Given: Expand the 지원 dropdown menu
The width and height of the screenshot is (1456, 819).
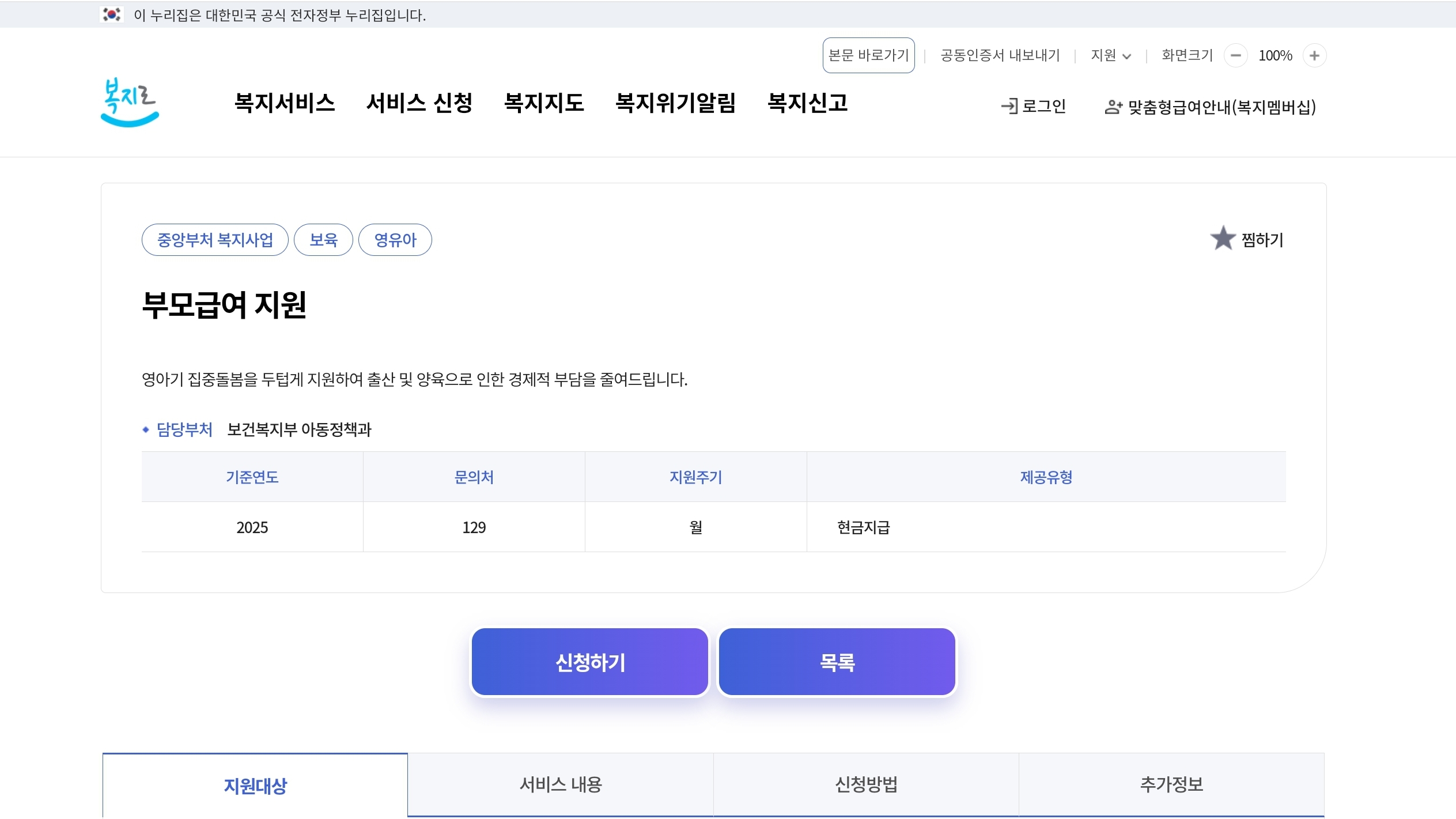Looking at the screenshot, I should 1110,56.
